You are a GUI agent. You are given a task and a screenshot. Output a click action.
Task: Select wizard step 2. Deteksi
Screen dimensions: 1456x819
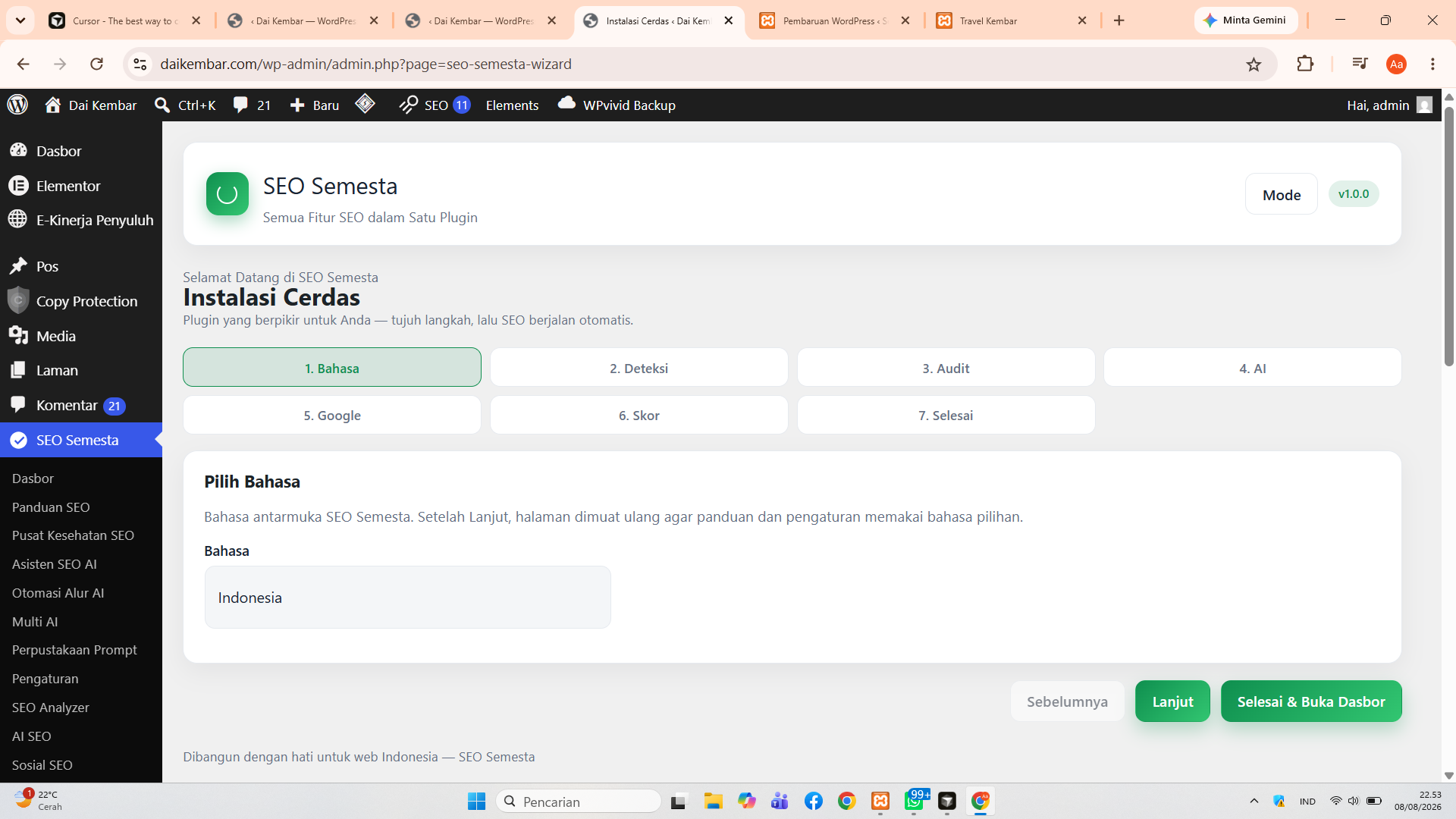(639, 368)
